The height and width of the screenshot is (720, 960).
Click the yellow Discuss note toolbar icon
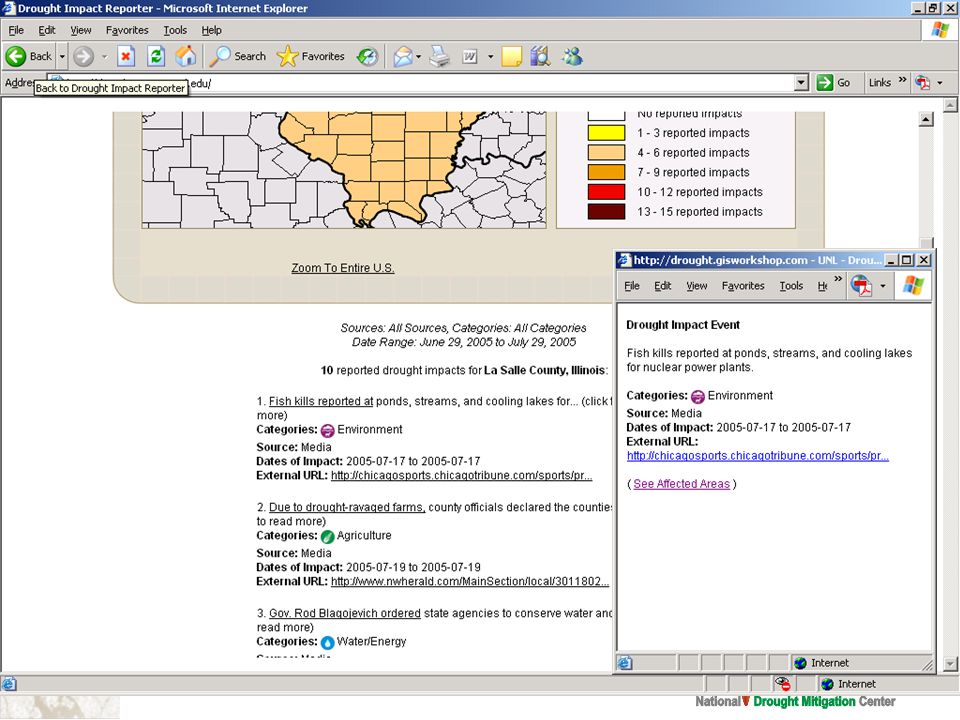(511, 56)
